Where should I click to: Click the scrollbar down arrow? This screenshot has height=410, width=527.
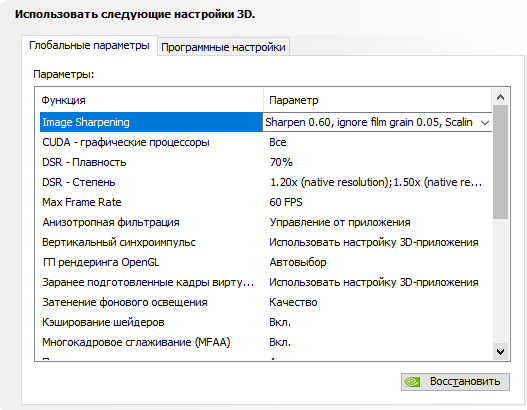[x=500, y=352]
